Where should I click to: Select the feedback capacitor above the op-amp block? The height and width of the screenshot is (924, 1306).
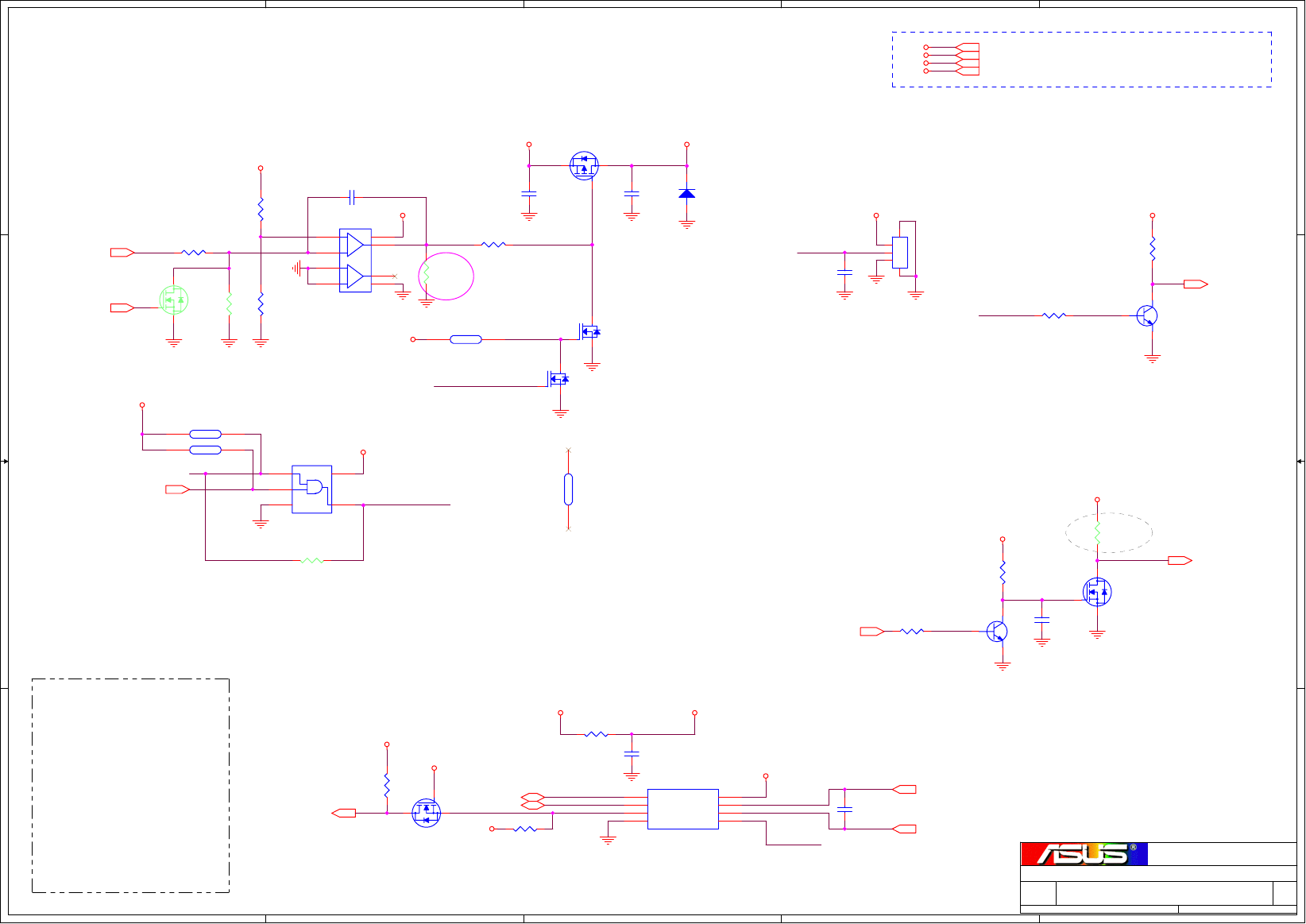point(352,197)
